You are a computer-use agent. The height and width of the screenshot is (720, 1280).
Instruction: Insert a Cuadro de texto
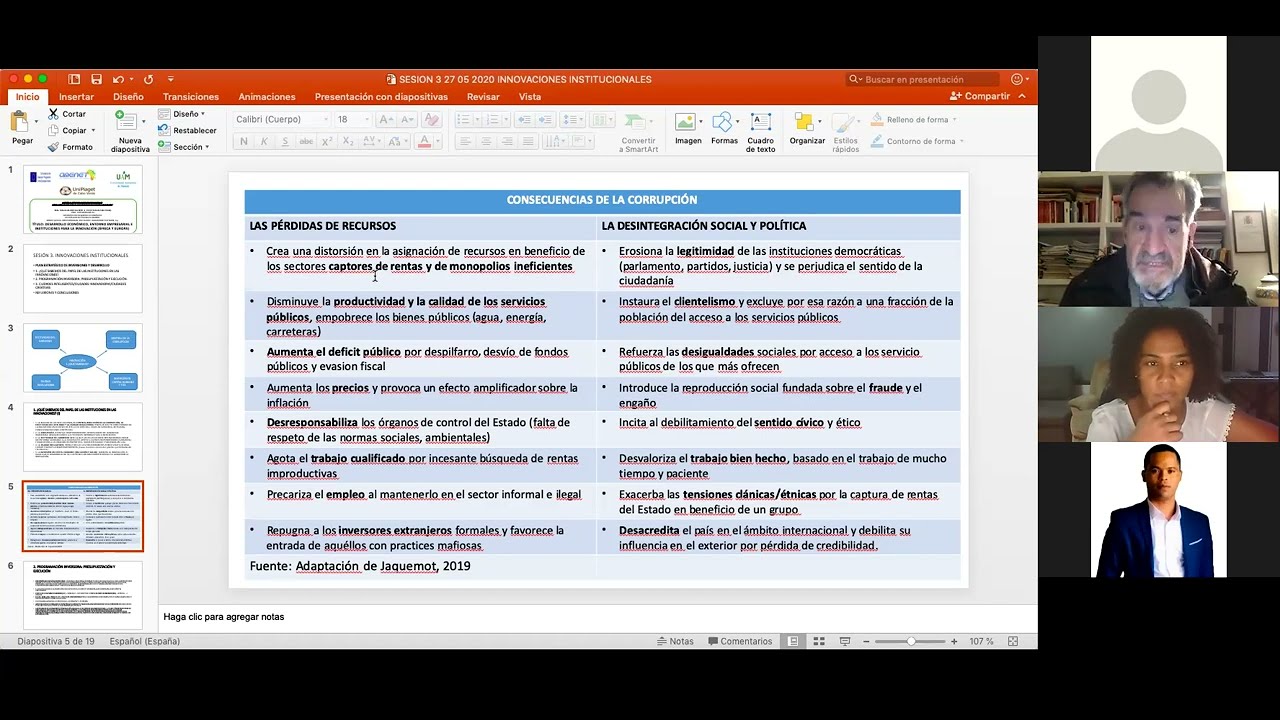[x=760, y=132]
